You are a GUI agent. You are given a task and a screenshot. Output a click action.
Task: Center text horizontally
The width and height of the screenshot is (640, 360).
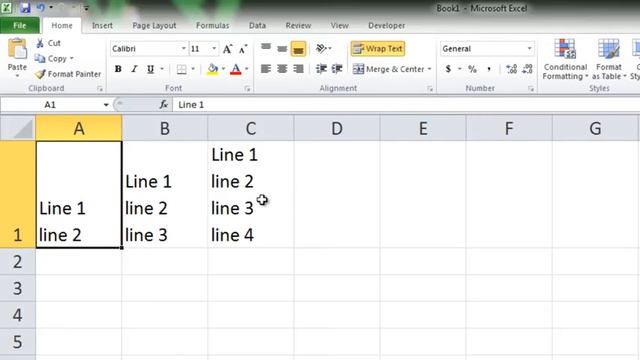[282, 69]
